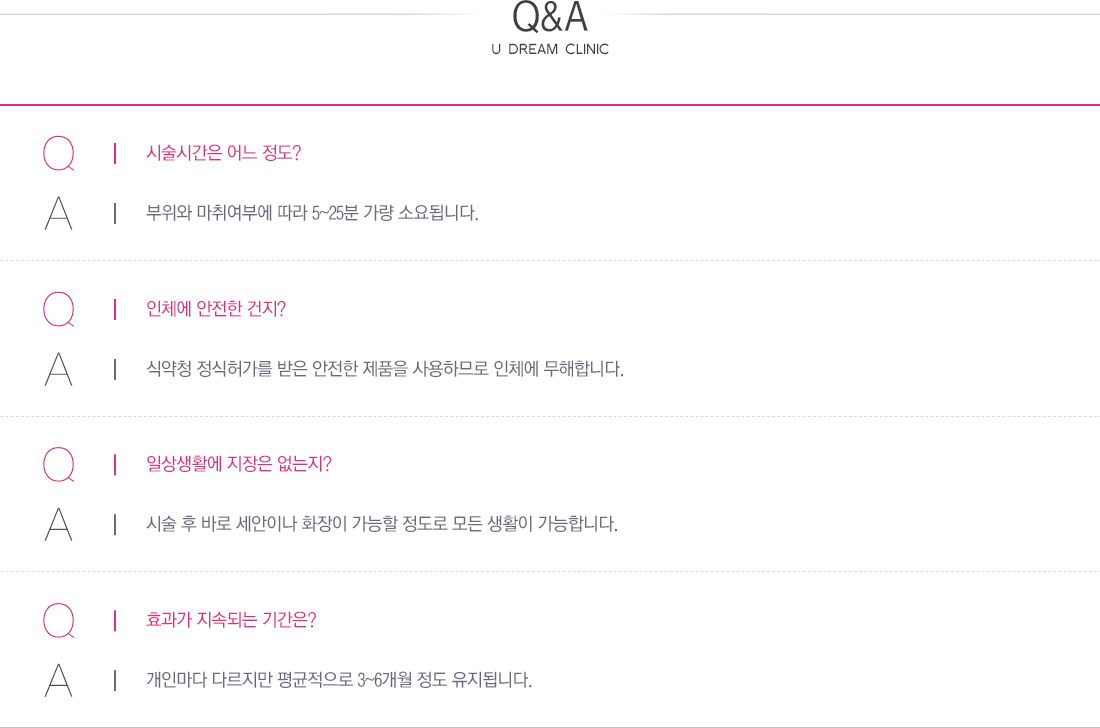
Task: Click the pink Q icon beside 시술시간은 어느 정도?
Action: coord(59,154)
